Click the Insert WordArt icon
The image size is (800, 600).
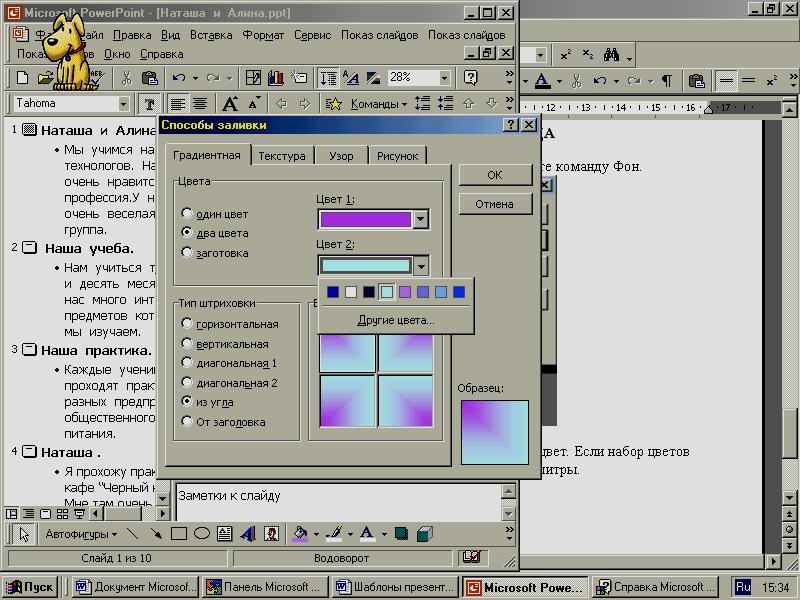click(x=248, y=534)
